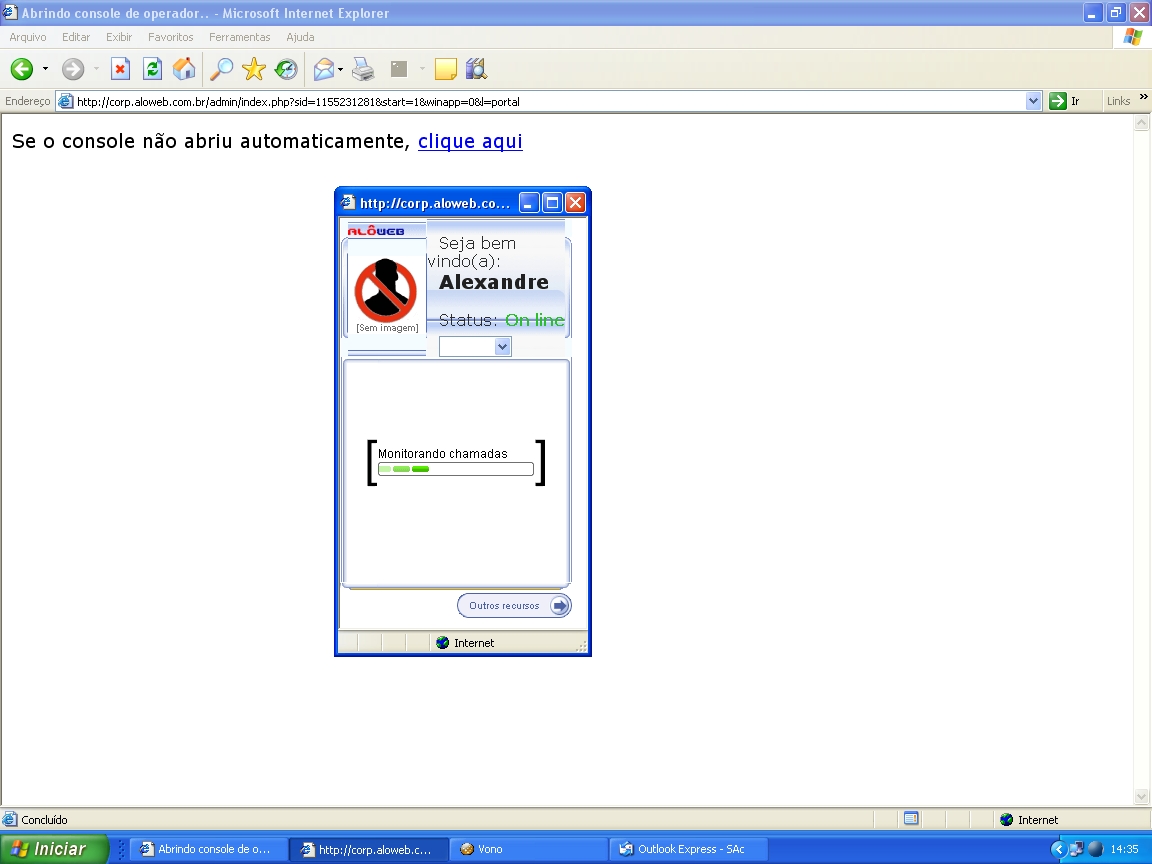Click the Alexandre user name text
The height and width of the screenshot is (864, 1152).
tap(494, 282)
